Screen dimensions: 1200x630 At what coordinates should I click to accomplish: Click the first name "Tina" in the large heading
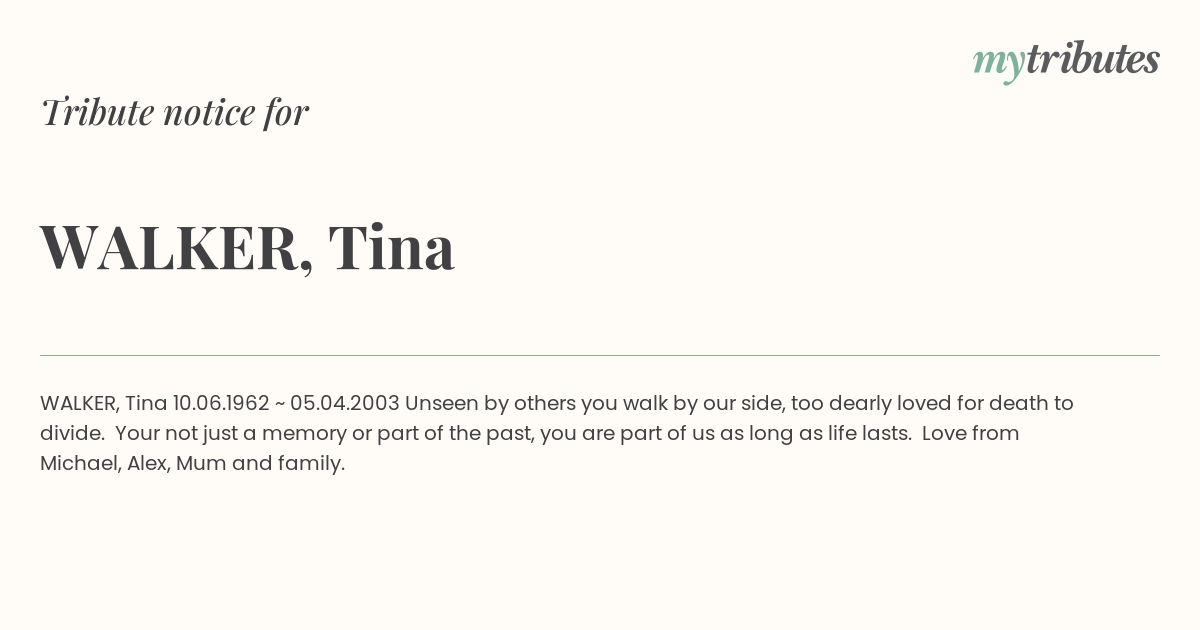pyautogui.click(x=392, y=246)
